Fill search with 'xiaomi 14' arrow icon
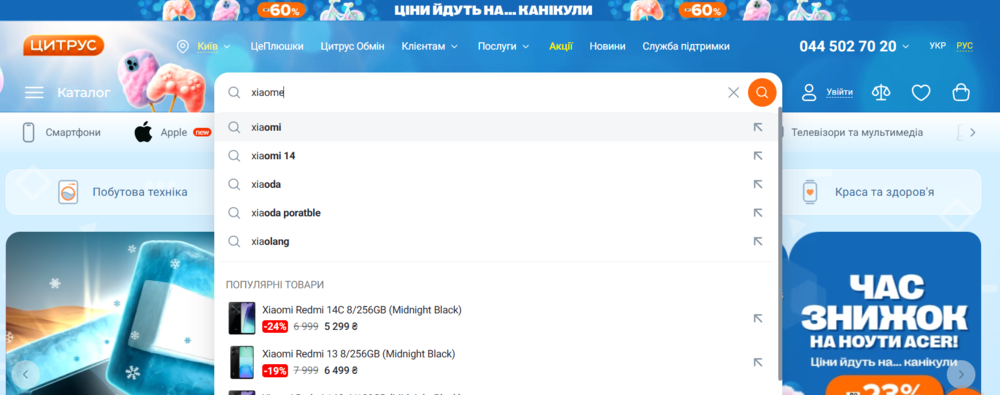 pyautogui.click(x=758, y=156)
